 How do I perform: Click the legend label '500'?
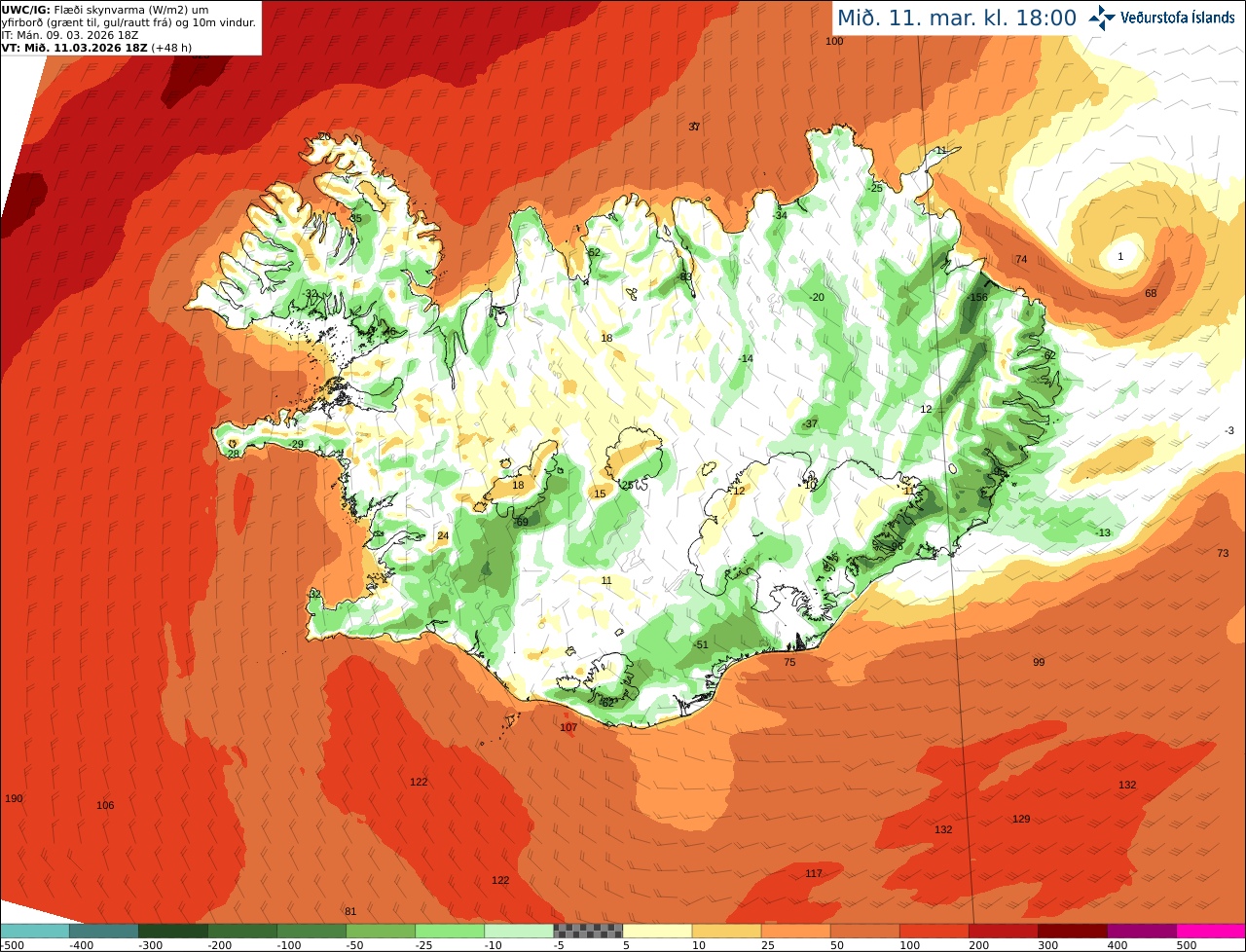[x=1187, y=944]
